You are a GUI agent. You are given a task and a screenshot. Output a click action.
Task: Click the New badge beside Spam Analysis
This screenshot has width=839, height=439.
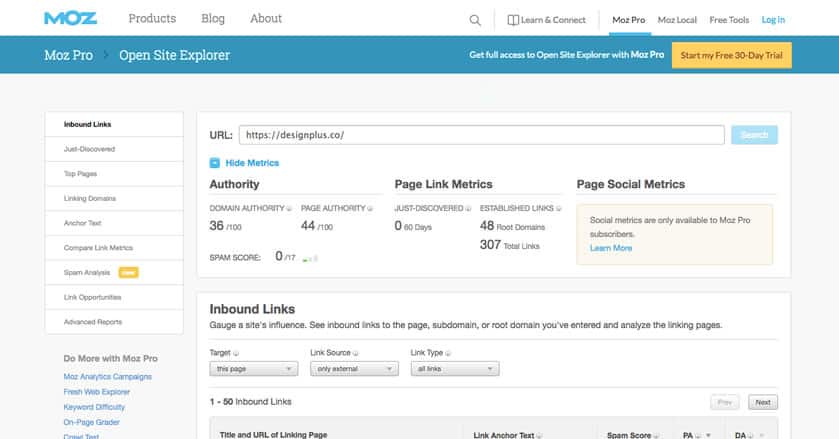128,273
